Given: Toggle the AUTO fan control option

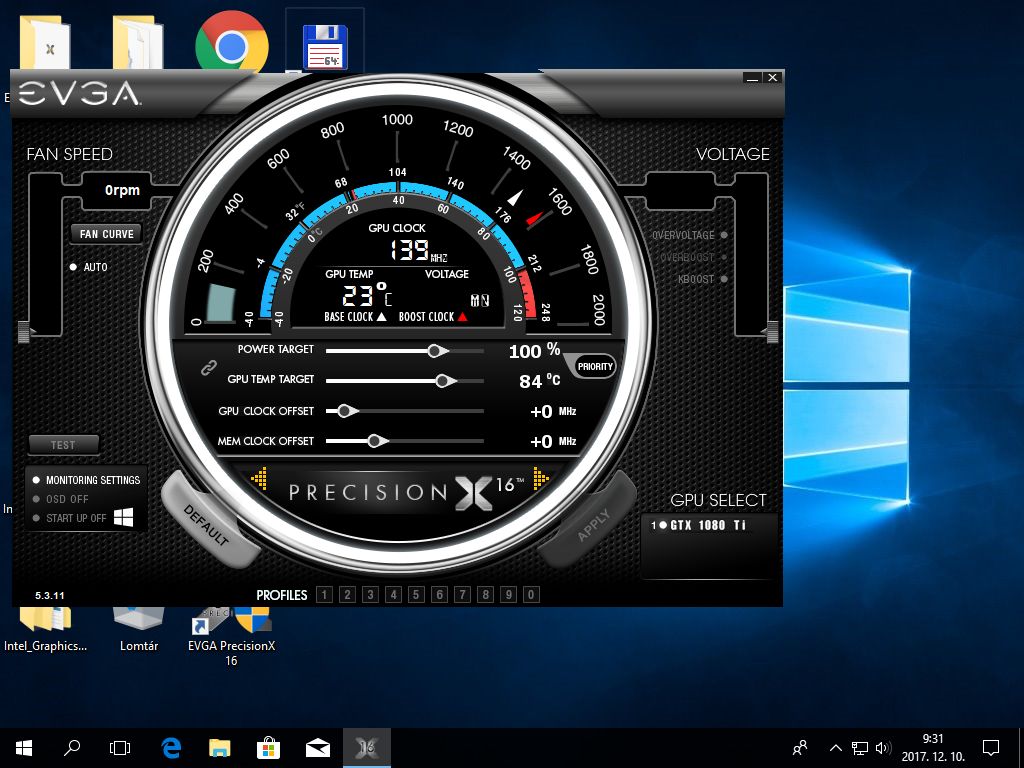Looking at the screenshot, I should (x=89, y=267).
